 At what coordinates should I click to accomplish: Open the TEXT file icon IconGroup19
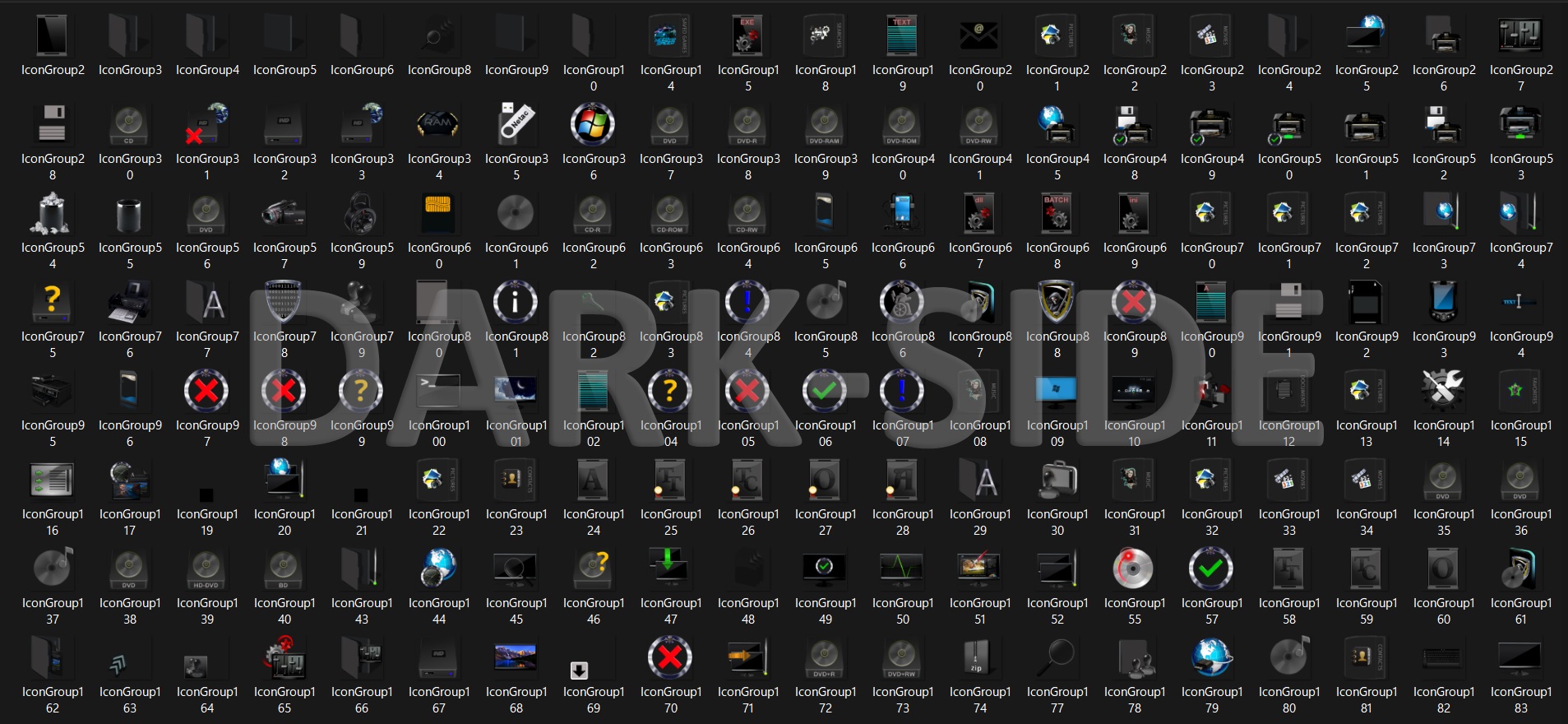coord(902,35)
